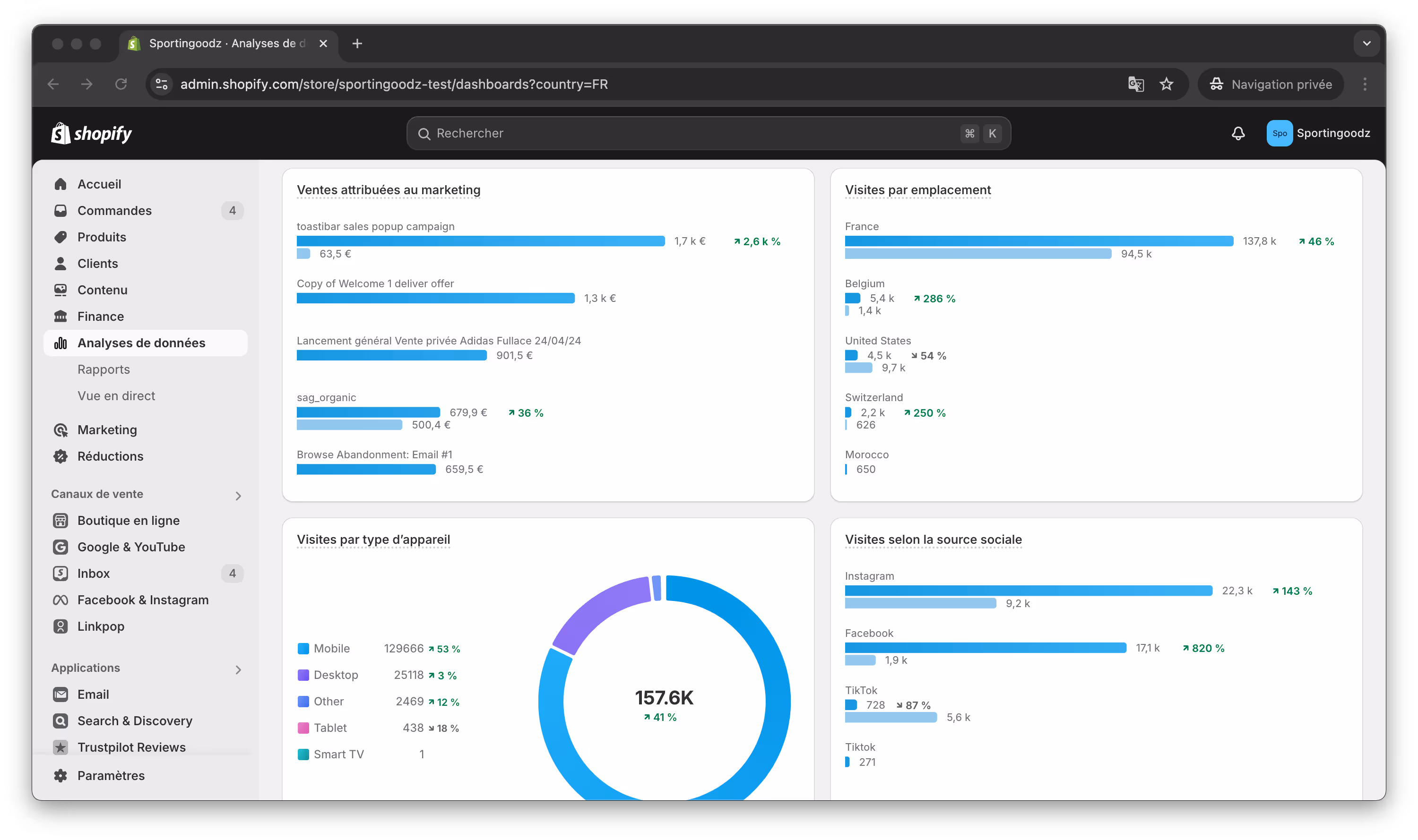Expand the Applications section chevron
The width and height of the screenshot is (1418, 840).
238,669
